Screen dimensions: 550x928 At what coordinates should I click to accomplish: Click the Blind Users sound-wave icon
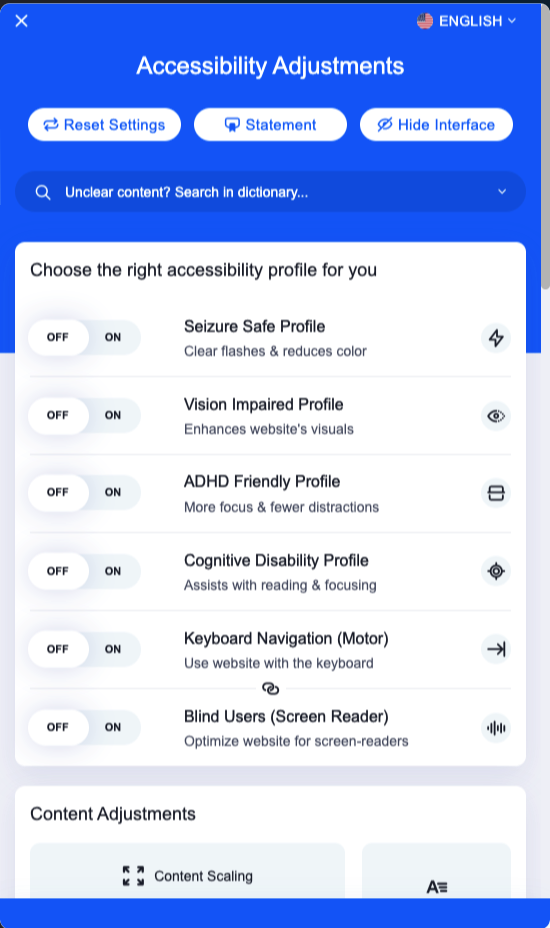496,728
